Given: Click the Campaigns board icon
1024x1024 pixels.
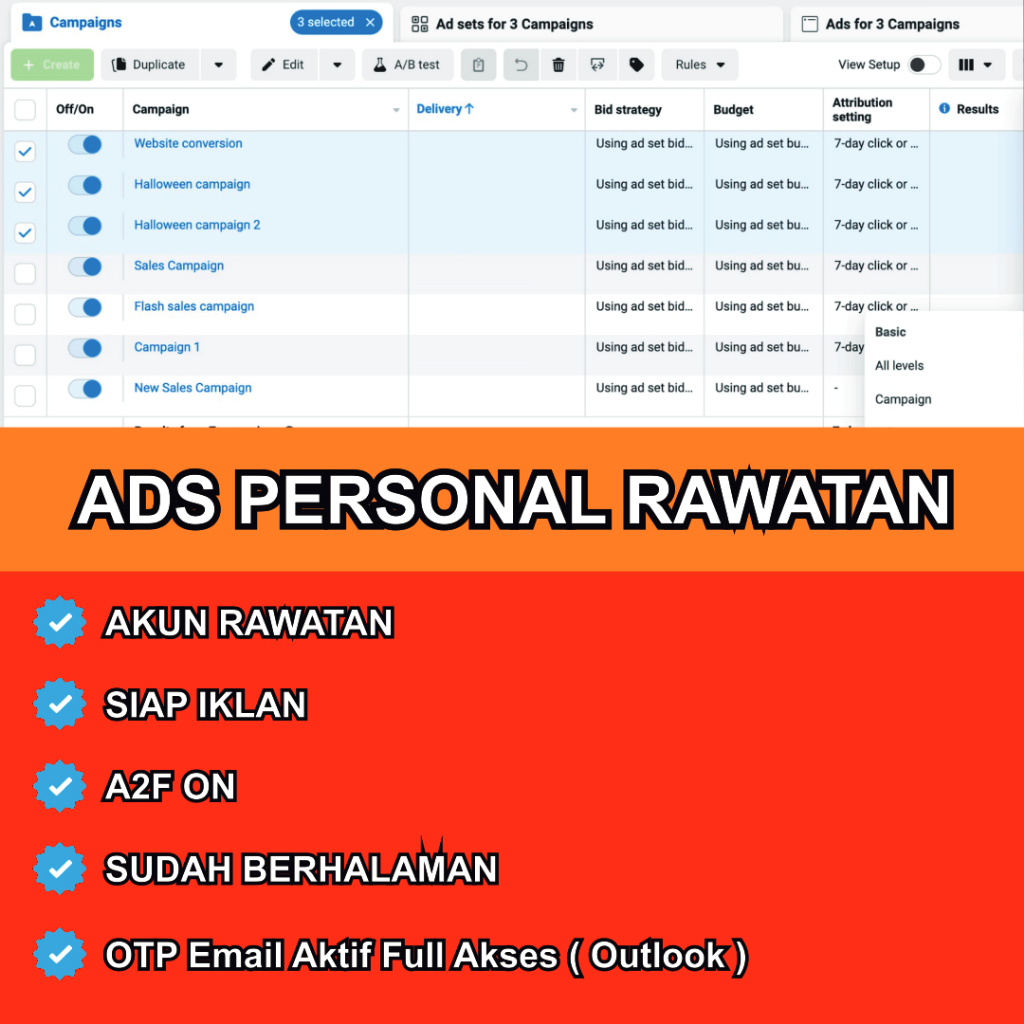Looking at the screenshot, I should [32, 22].
